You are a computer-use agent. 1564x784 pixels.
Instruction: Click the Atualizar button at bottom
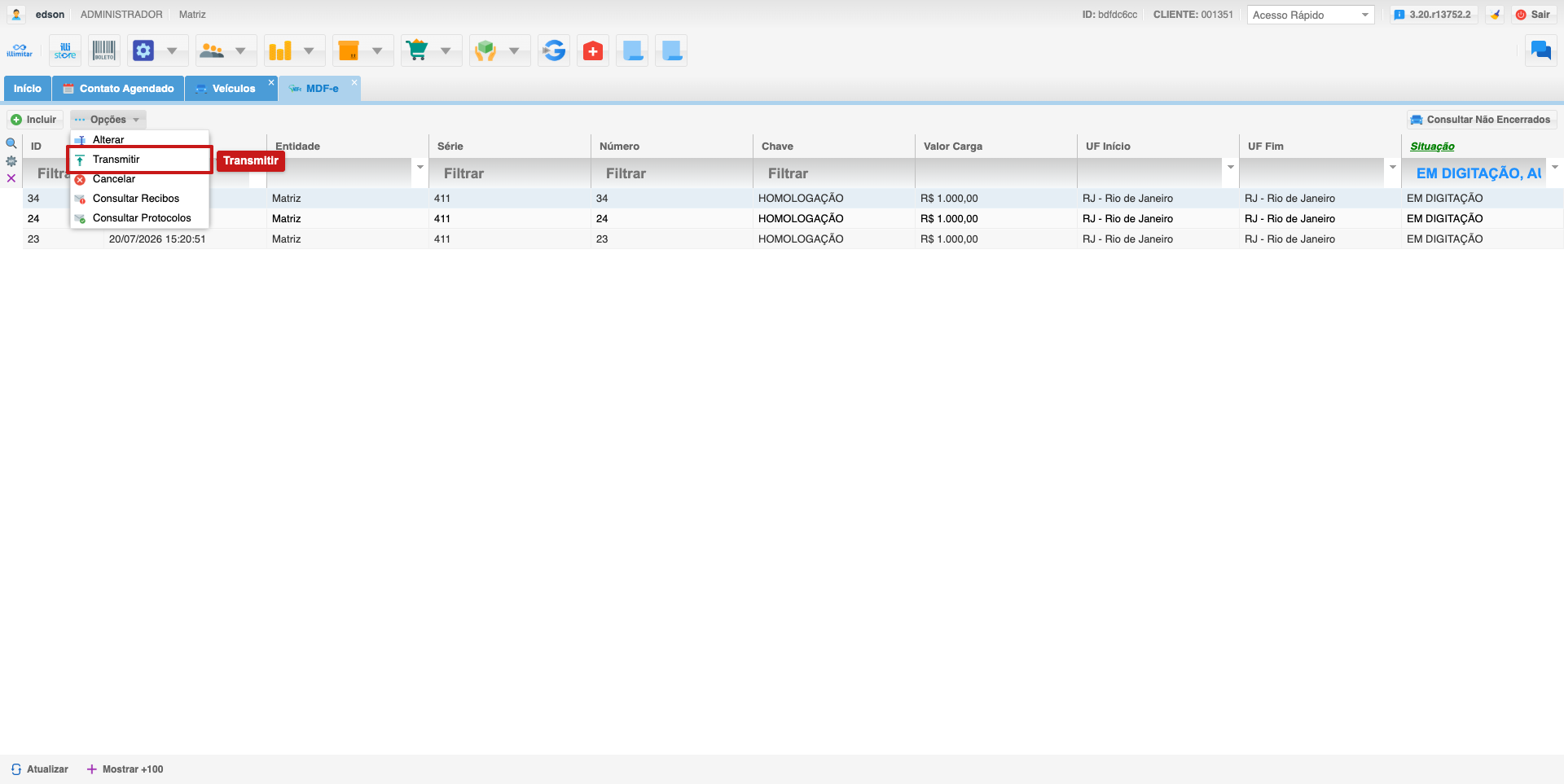[x=40, y=769]
